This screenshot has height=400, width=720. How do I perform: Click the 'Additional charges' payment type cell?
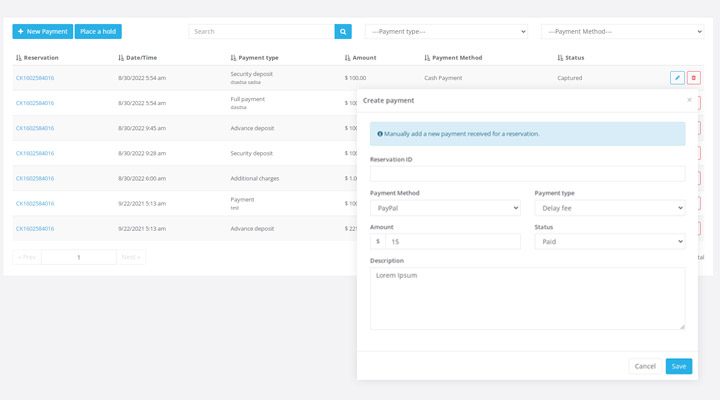255,178
